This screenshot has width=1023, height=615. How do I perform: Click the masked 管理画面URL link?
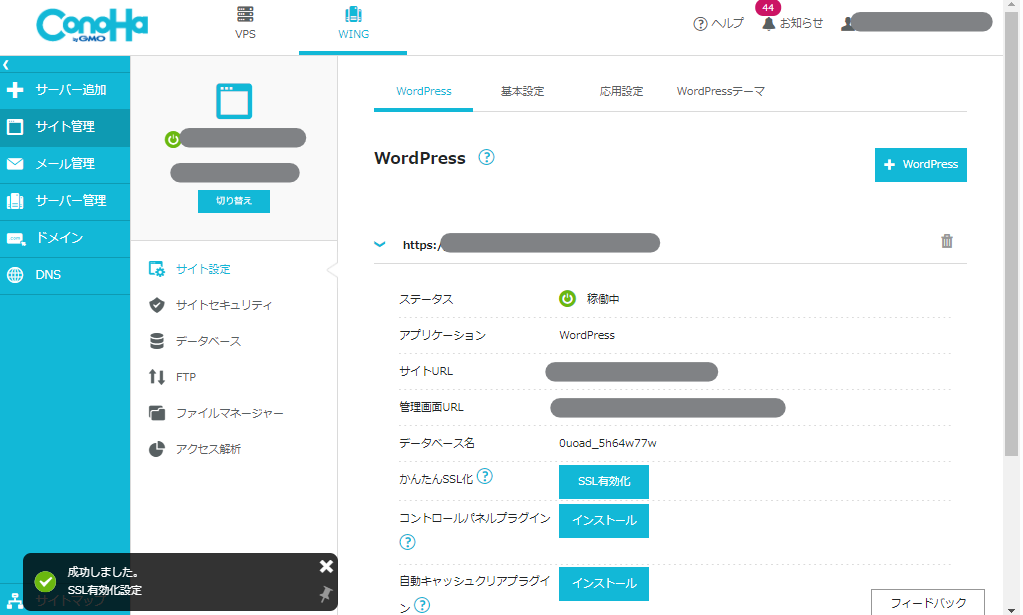[667, 408]
